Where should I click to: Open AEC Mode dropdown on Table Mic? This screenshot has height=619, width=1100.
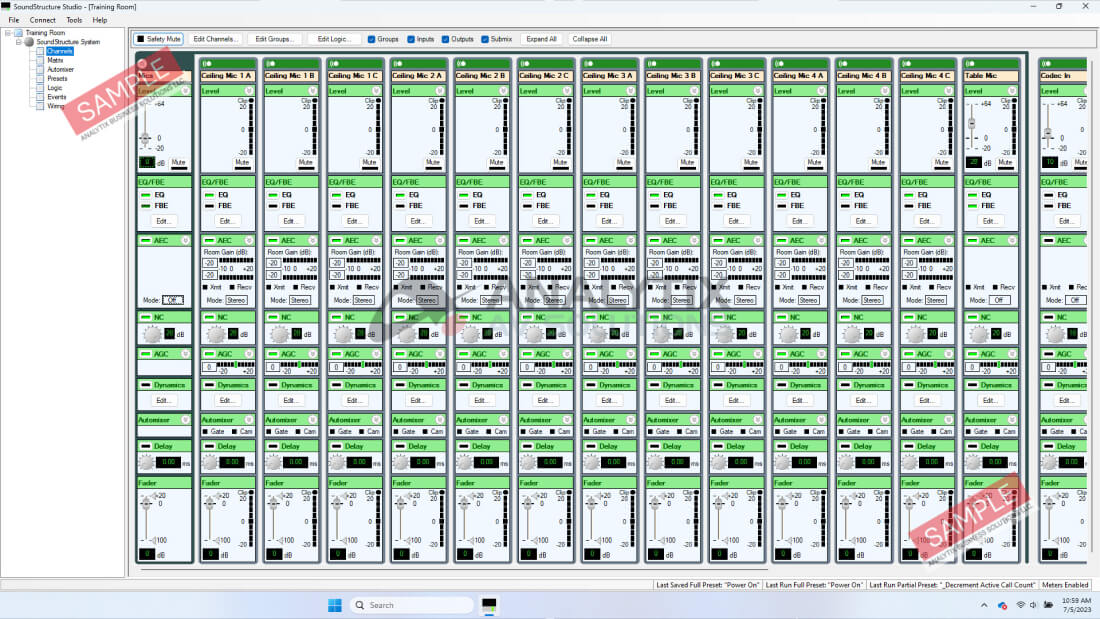(1000, 300)
